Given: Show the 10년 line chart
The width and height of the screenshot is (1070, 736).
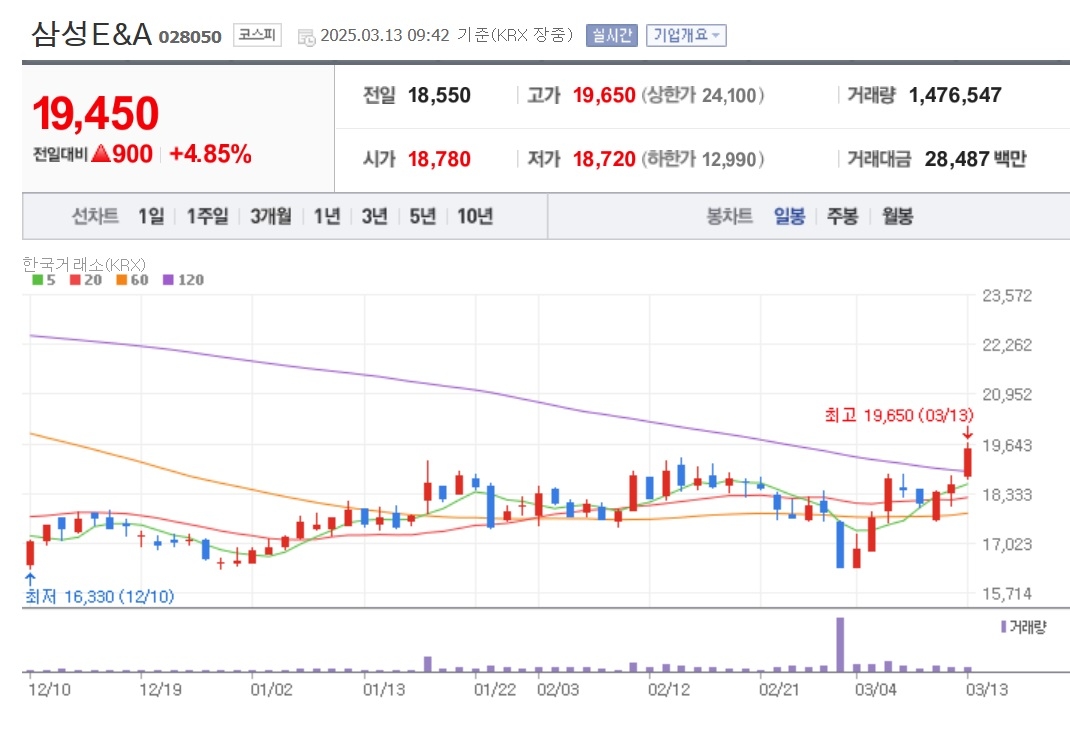Looking at the screenshot, I should coord(475,216).
